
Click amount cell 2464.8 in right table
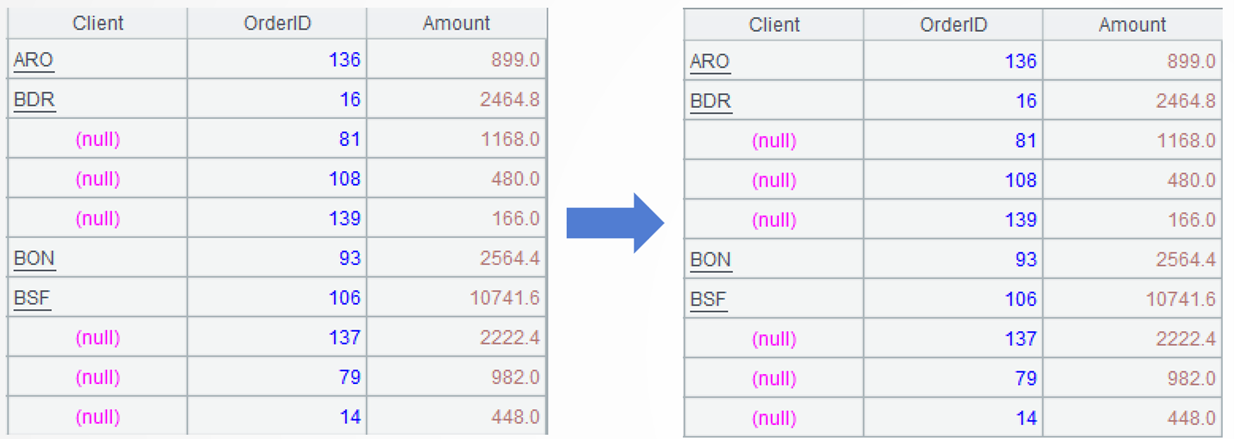pos(1186,101)
